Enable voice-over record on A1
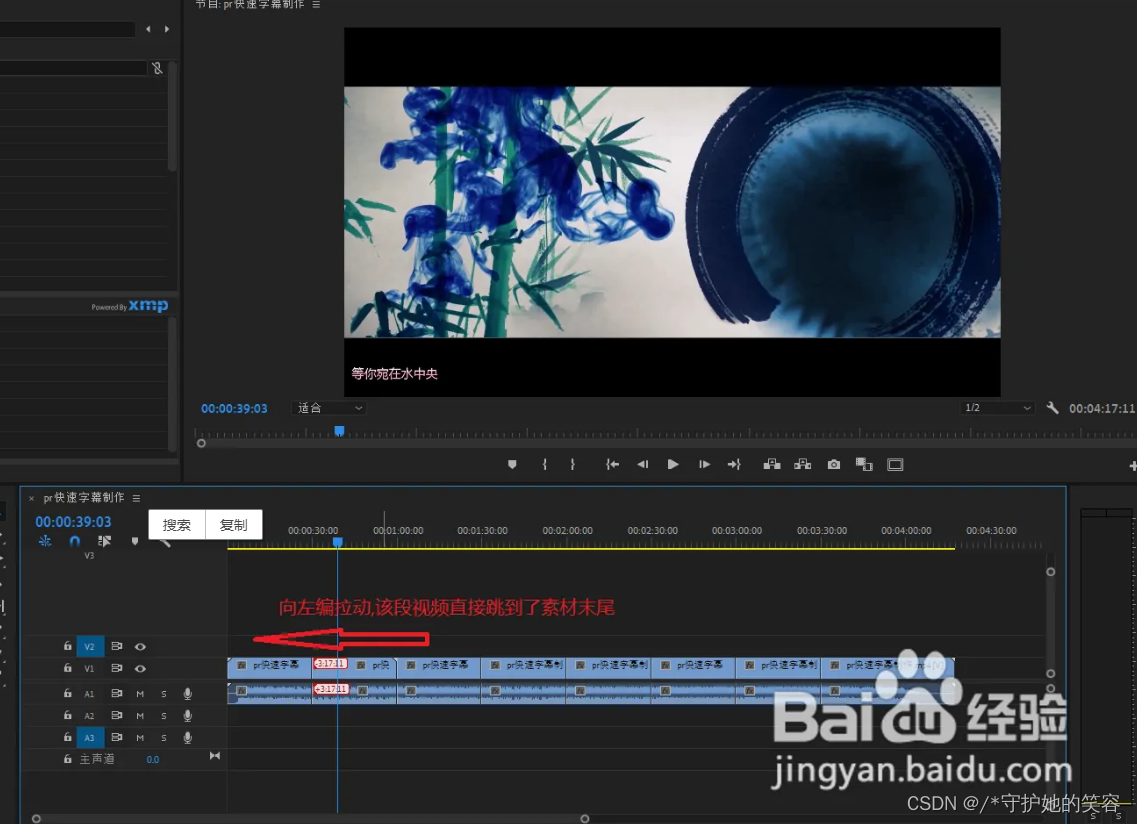 pos(188,693)
